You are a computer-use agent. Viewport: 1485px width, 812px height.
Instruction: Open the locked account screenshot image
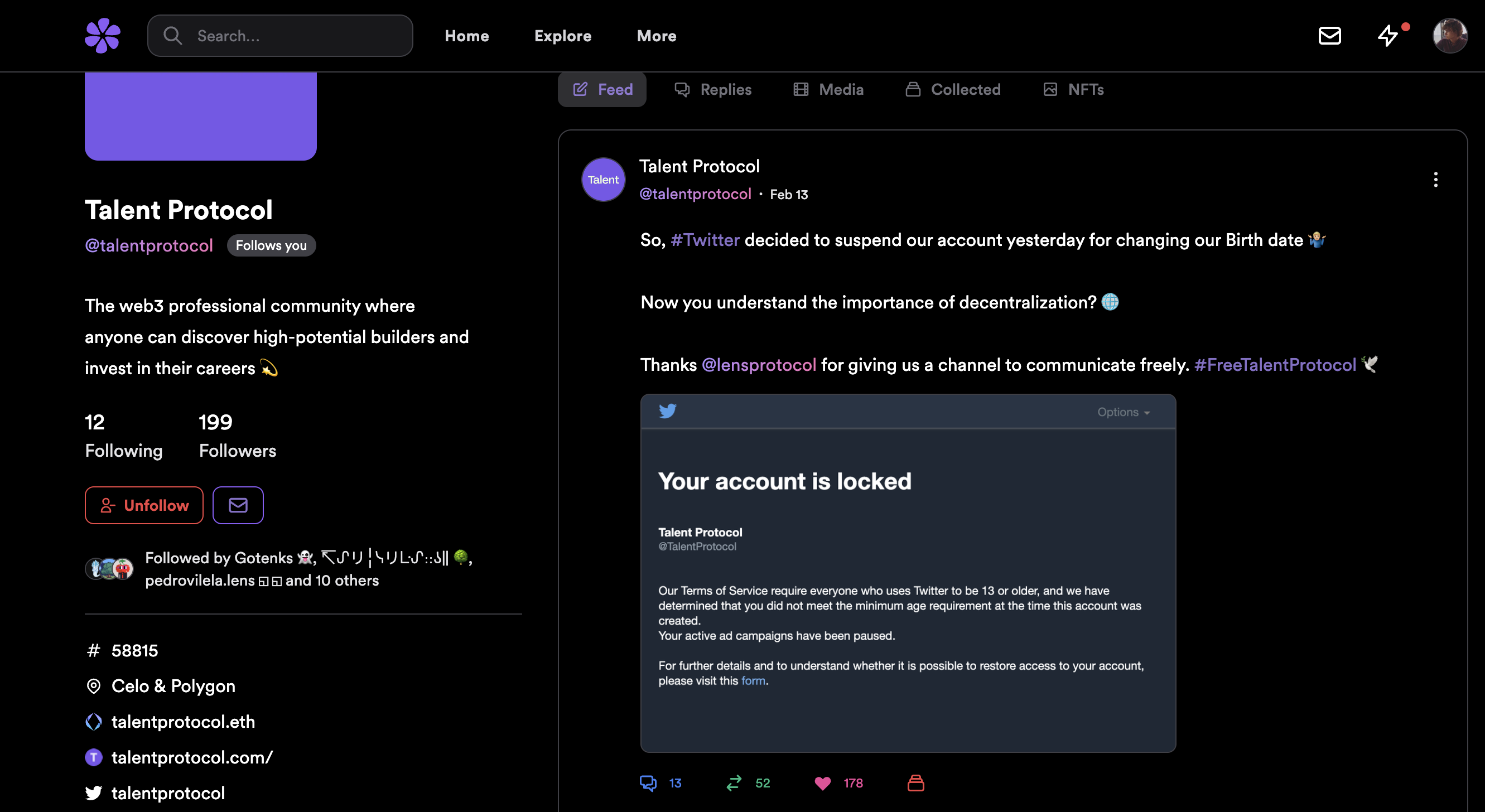[x=908, y=573]
